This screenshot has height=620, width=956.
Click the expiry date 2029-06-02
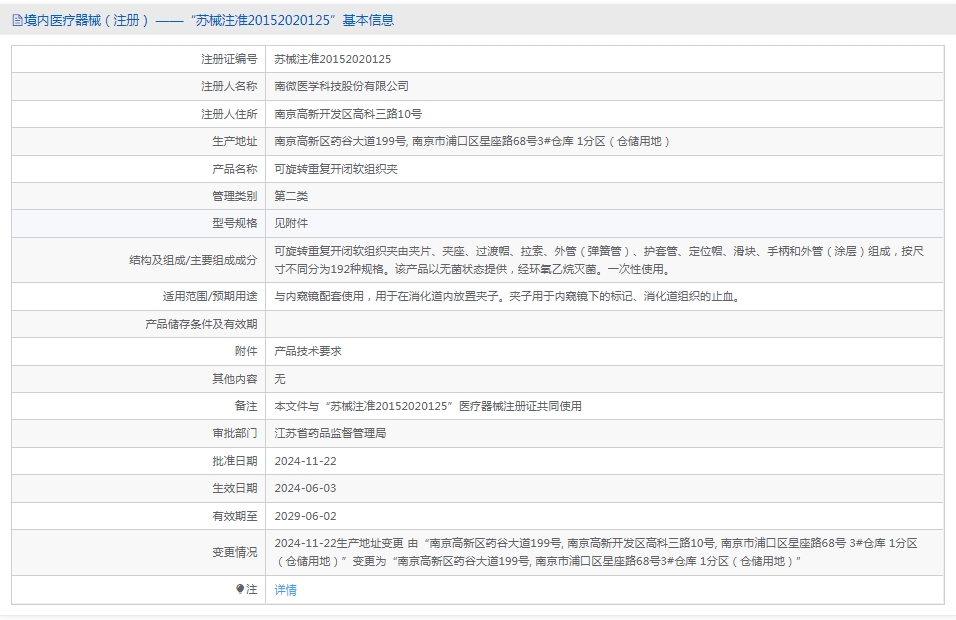305,516
